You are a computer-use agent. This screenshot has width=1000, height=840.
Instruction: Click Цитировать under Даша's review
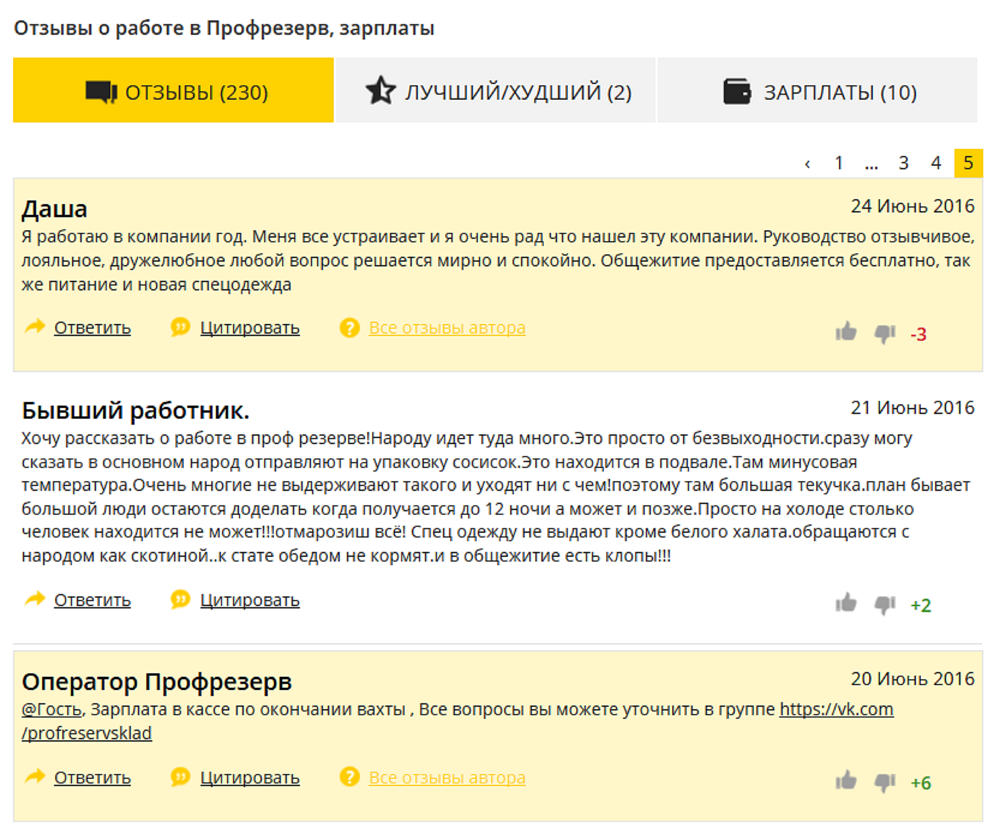pyautogui.click(x=250, y=328)
